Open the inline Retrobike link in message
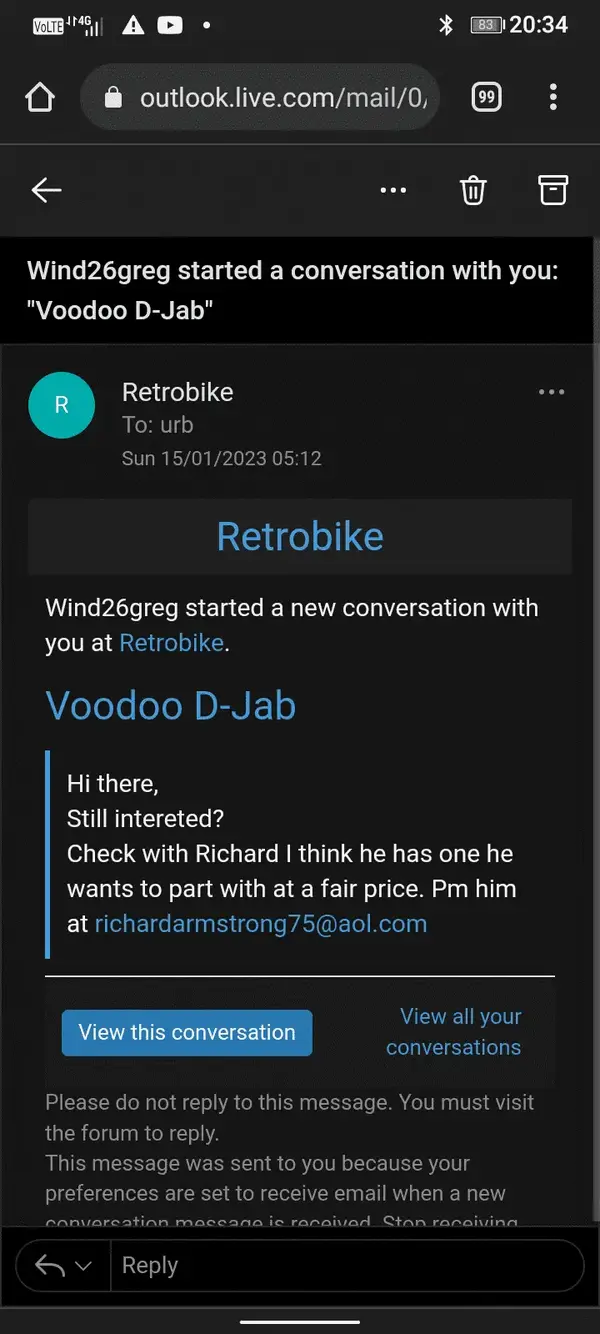600x1334 pixels. 172,642
